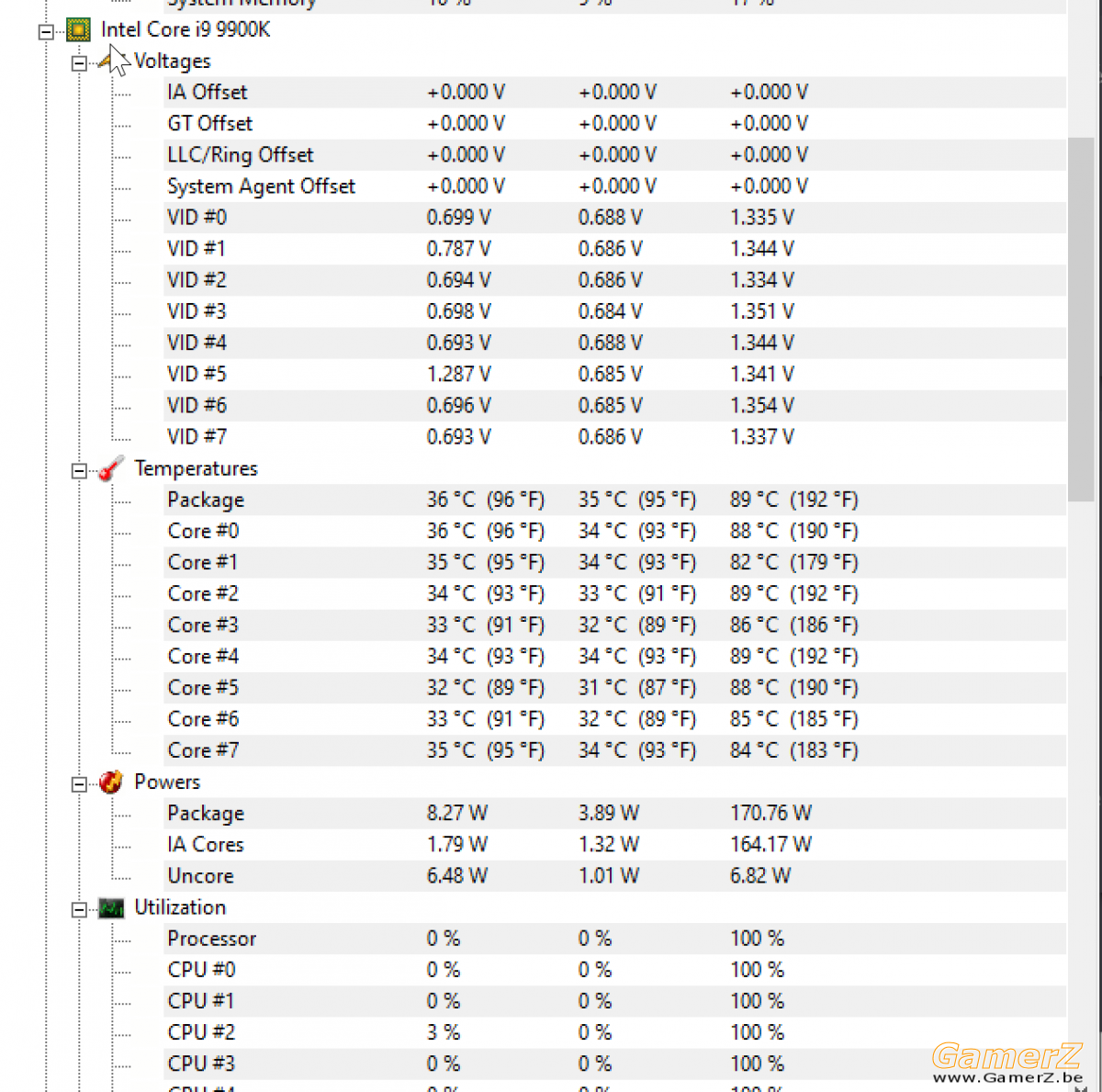Select the VID #0 row
Screen dimensions: 1102x1092
click(613, 217)
